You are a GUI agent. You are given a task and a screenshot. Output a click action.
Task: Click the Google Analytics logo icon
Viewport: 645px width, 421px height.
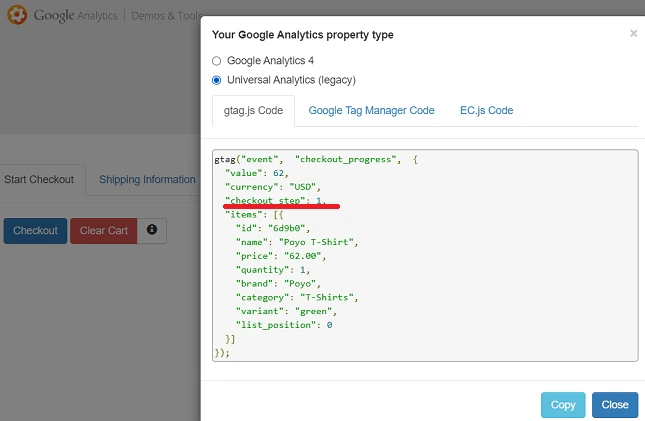pos(17,17)
